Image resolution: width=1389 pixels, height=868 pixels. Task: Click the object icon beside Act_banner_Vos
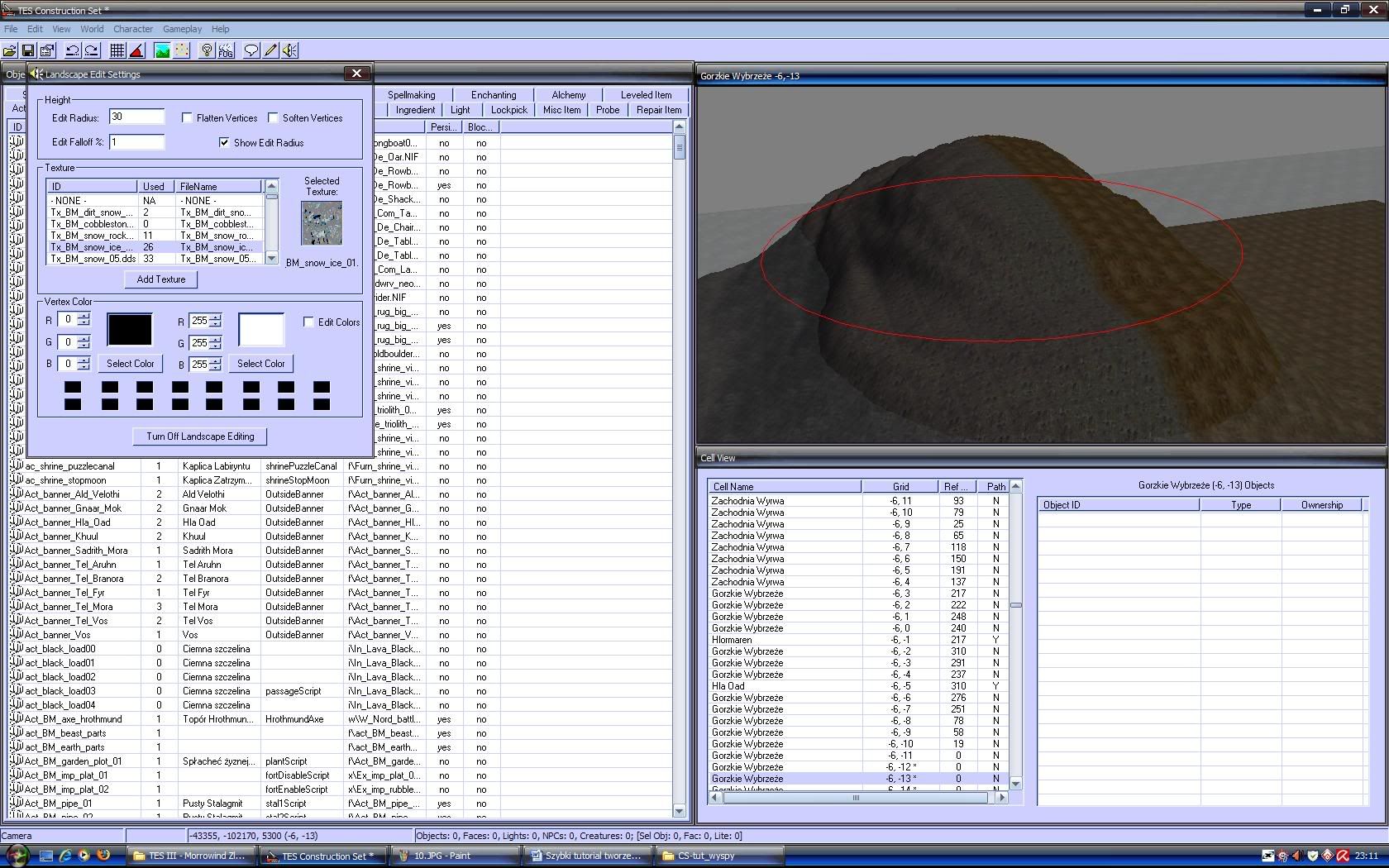tap(17, 635)
